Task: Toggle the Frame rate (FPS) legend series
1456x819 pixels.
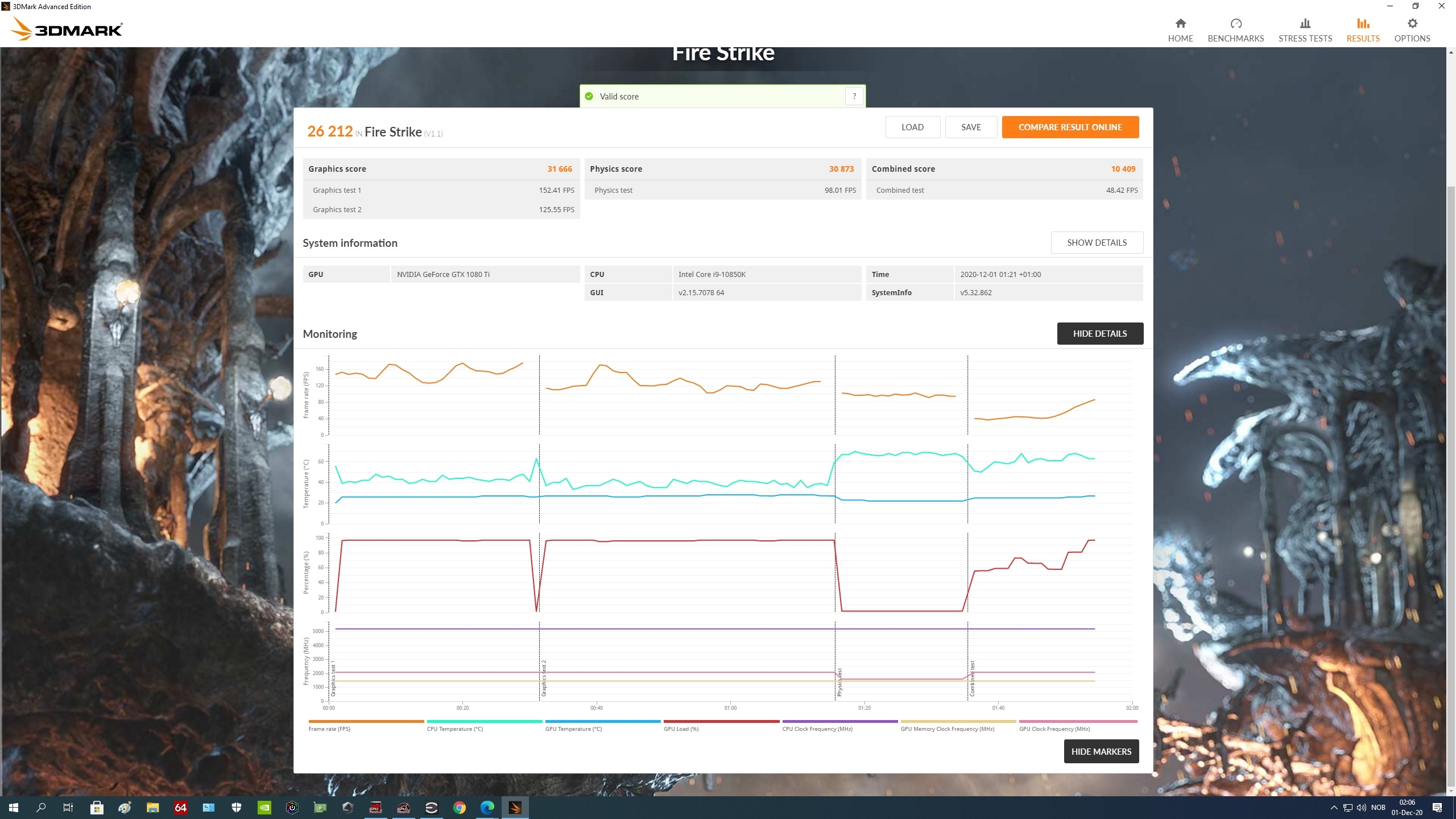Action: [x=366, y=725]
